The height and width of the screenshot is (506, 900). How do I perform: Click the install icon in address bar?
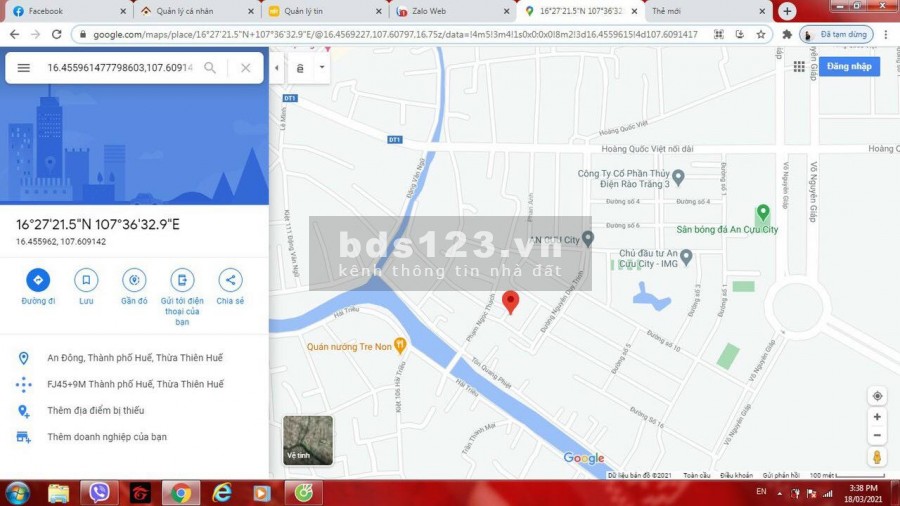(x=739, y=34)
